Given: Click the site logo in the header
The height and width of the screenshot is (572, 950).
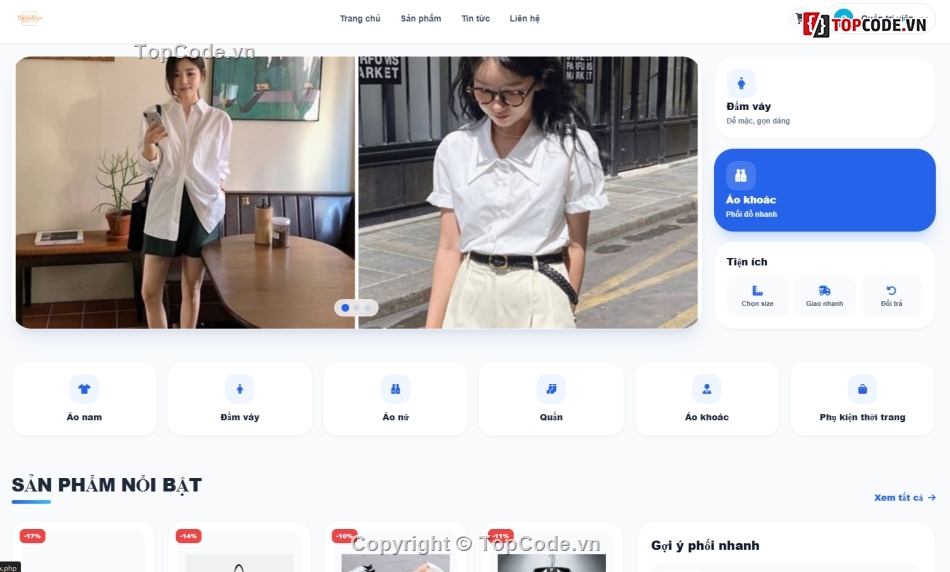Looking at the screenshot, I should pyautogui.click(x=30, y=18).
